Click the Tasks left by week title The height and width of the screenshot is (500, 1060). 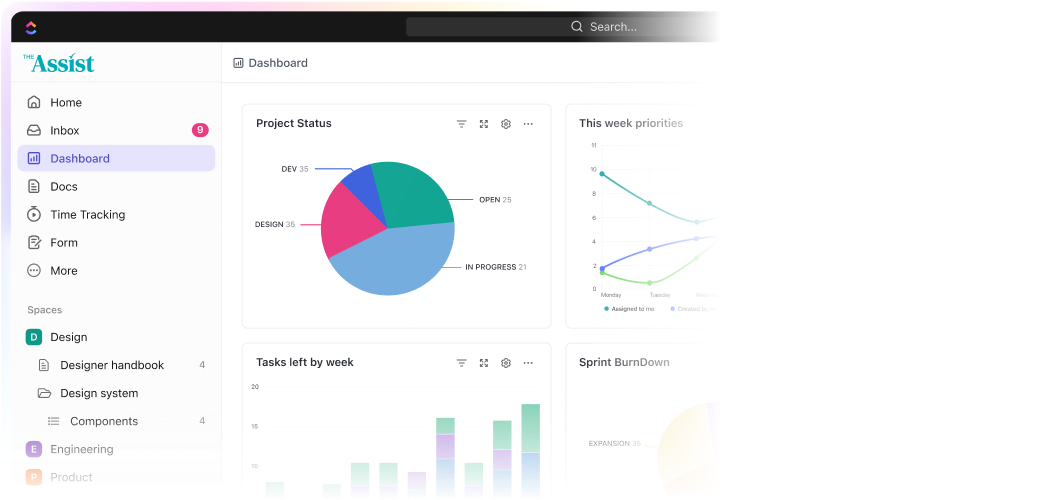click(x=304, y=362)
